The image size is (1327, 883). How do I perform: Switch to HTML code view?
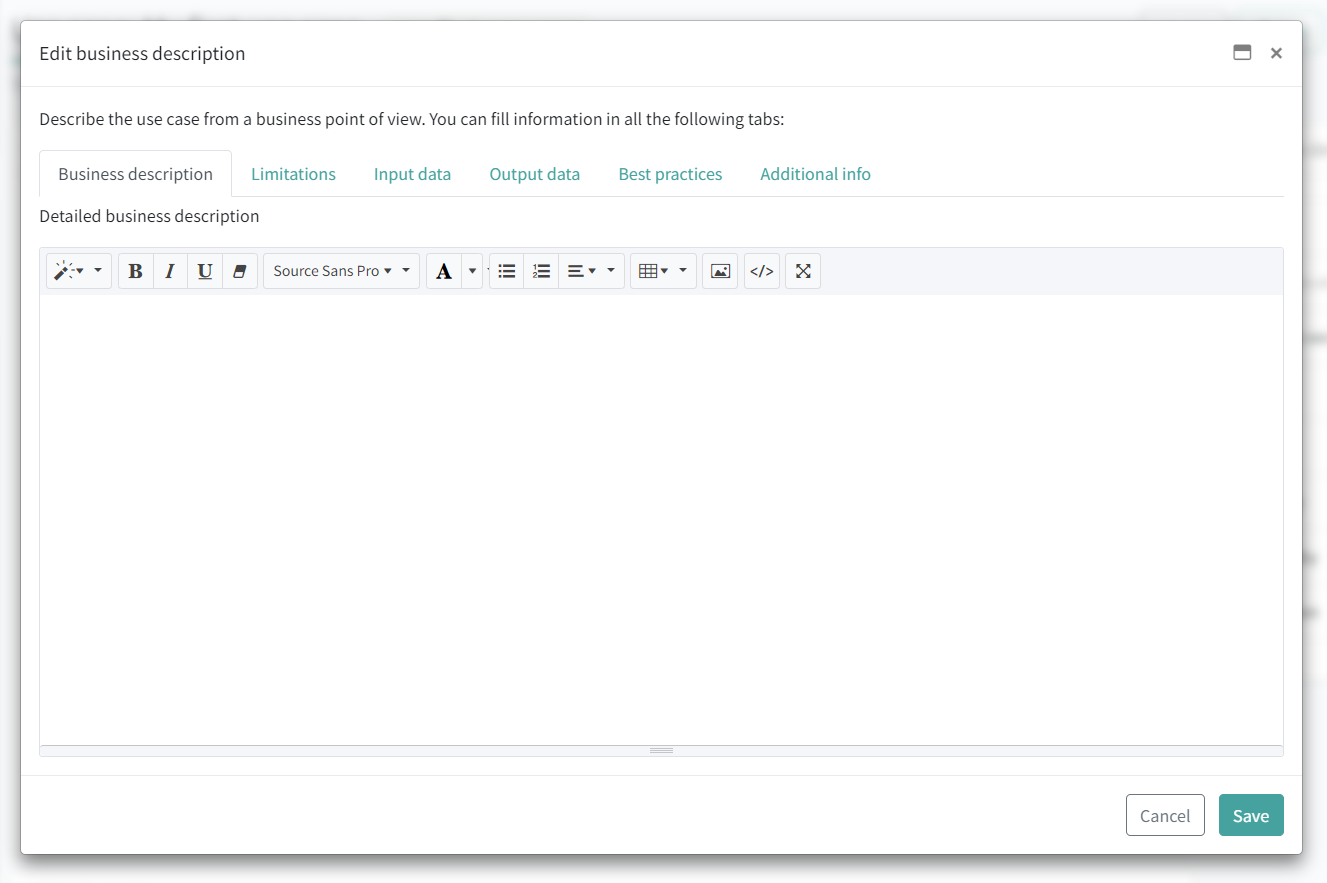point(762,271)
